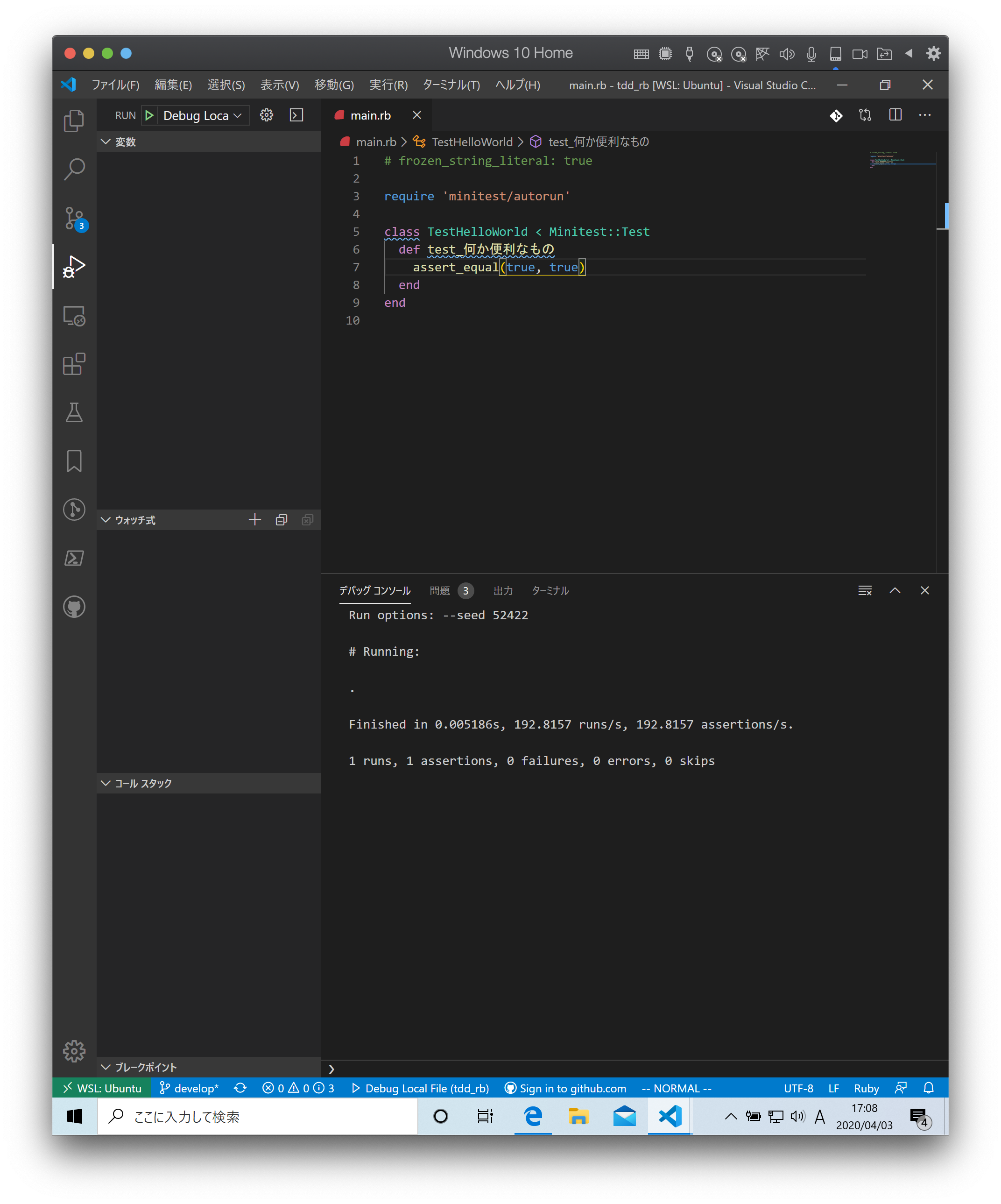Screen dimensions: 1001x1204
Task: Open the Debug Local configuration dropdown
Action: coord(202,115)
